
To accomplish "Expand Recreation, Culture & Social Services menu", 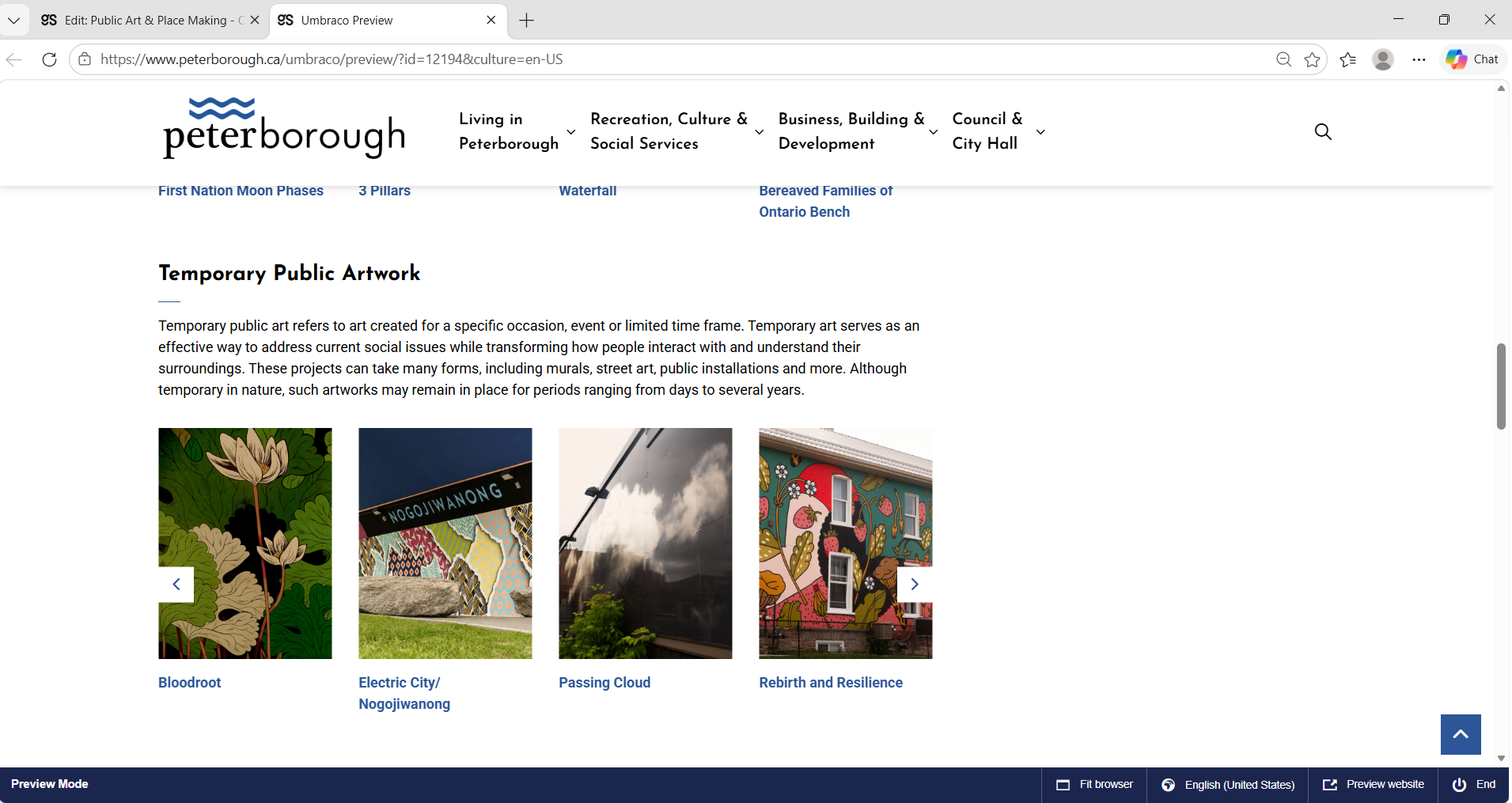I will coord(759,132).
